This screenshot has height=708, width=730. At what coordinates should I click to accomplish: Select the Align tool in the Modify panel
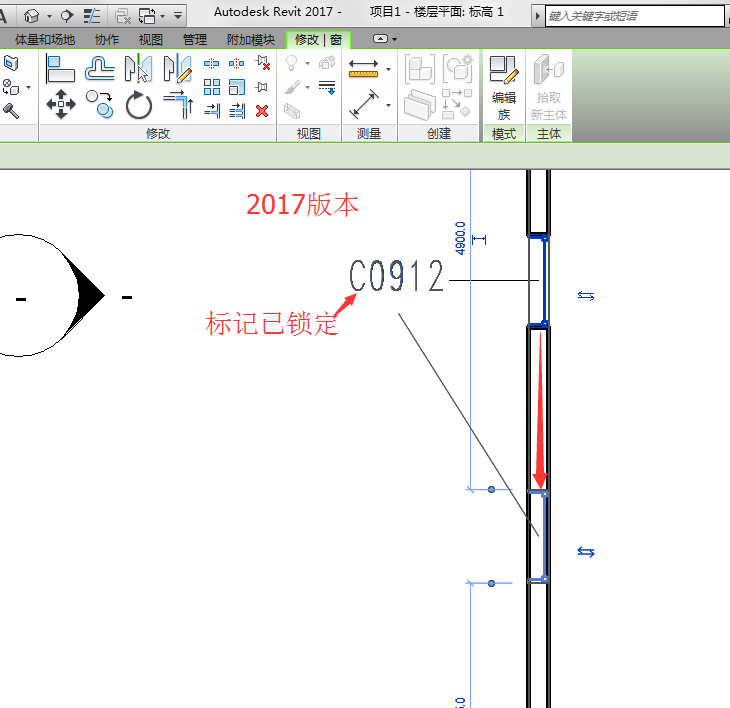61,68
